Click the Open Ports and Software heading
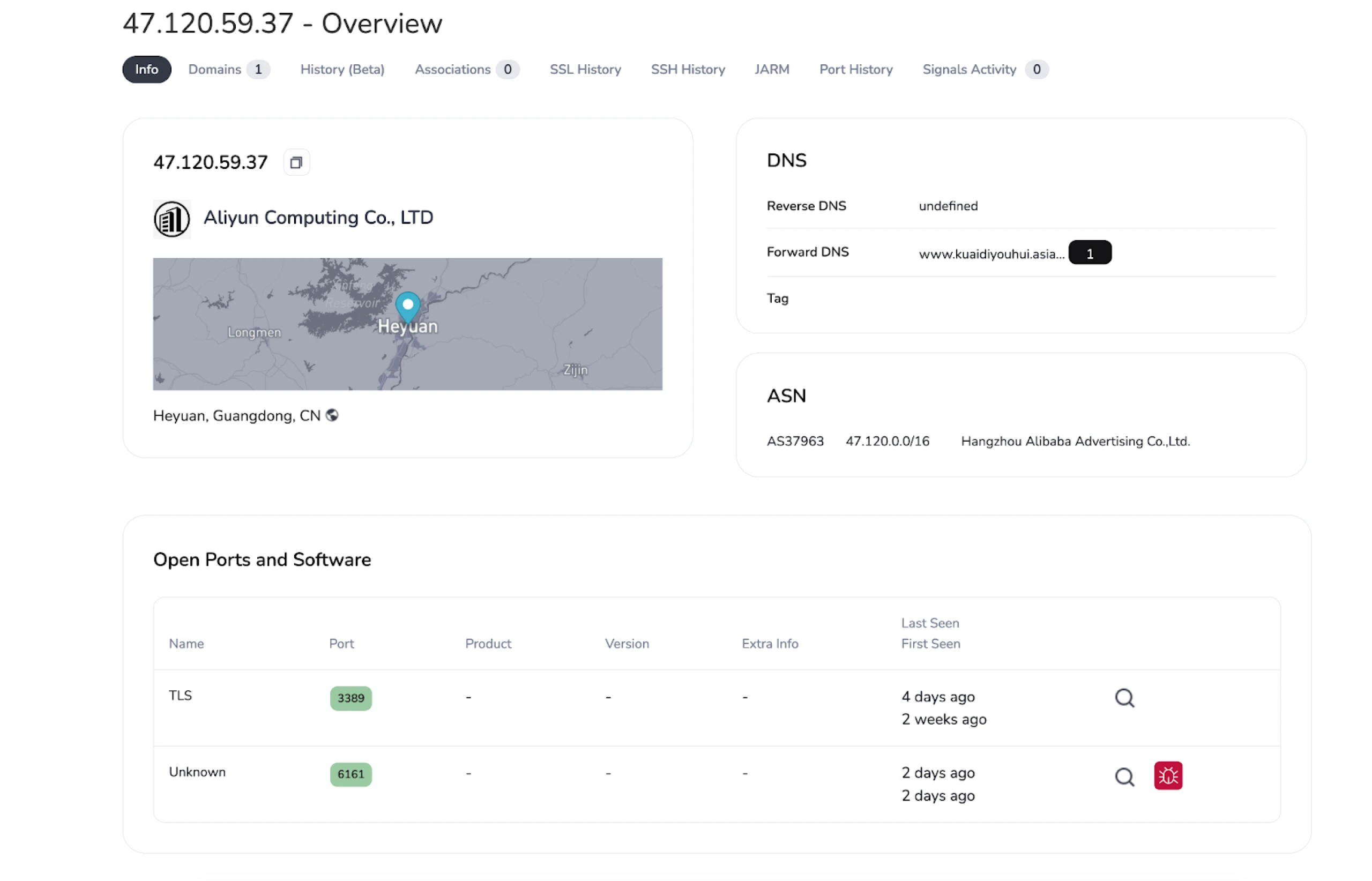 click(262, 559)
